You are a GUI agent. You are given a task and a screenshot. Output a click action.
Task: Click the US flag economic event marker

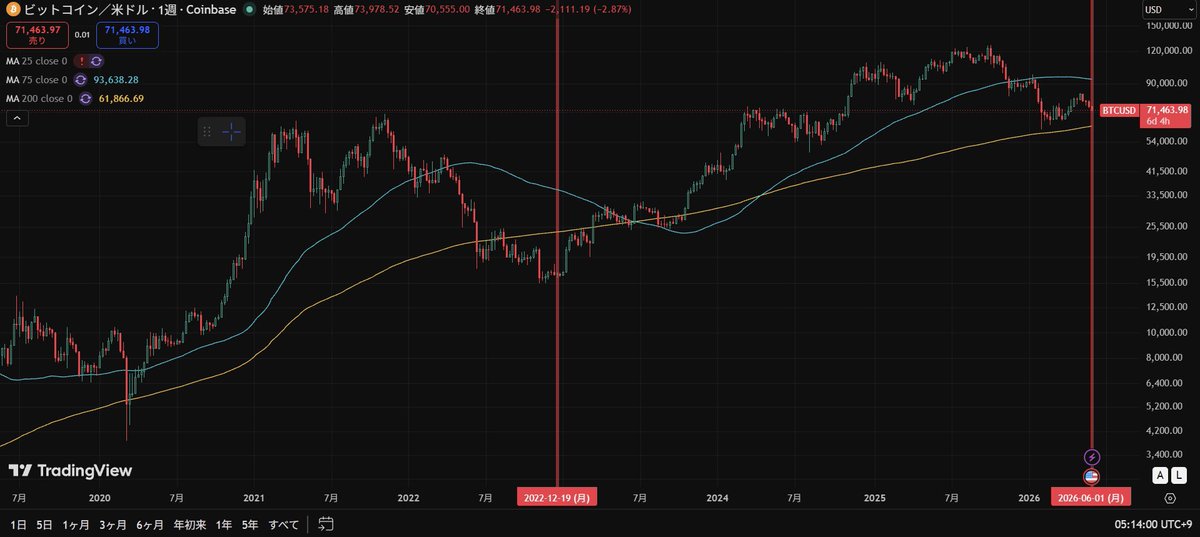[1092, 476]
